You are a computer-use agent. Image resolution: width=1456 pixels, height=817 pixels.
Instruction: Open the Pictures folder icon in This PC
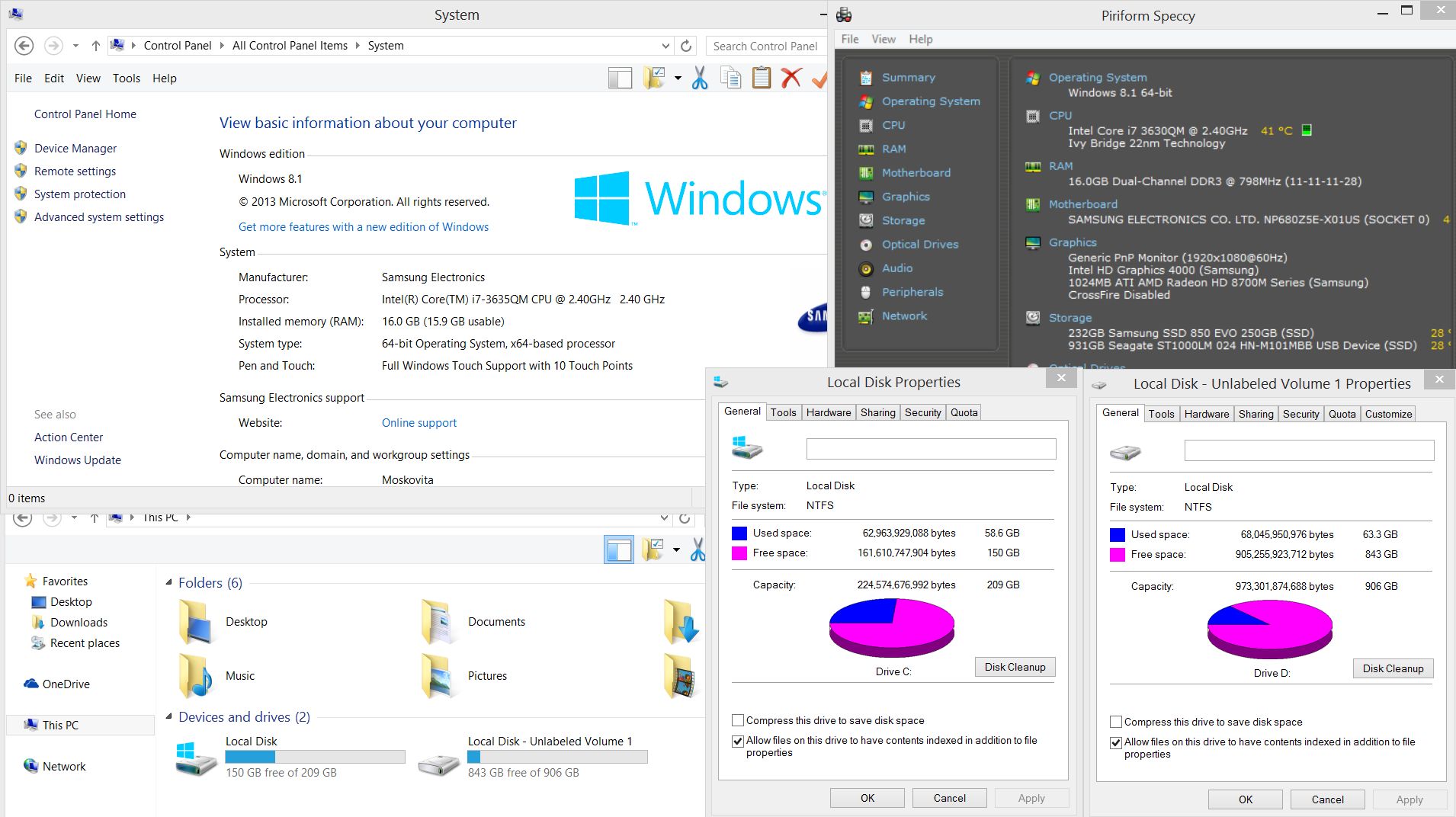pos(438,675)
